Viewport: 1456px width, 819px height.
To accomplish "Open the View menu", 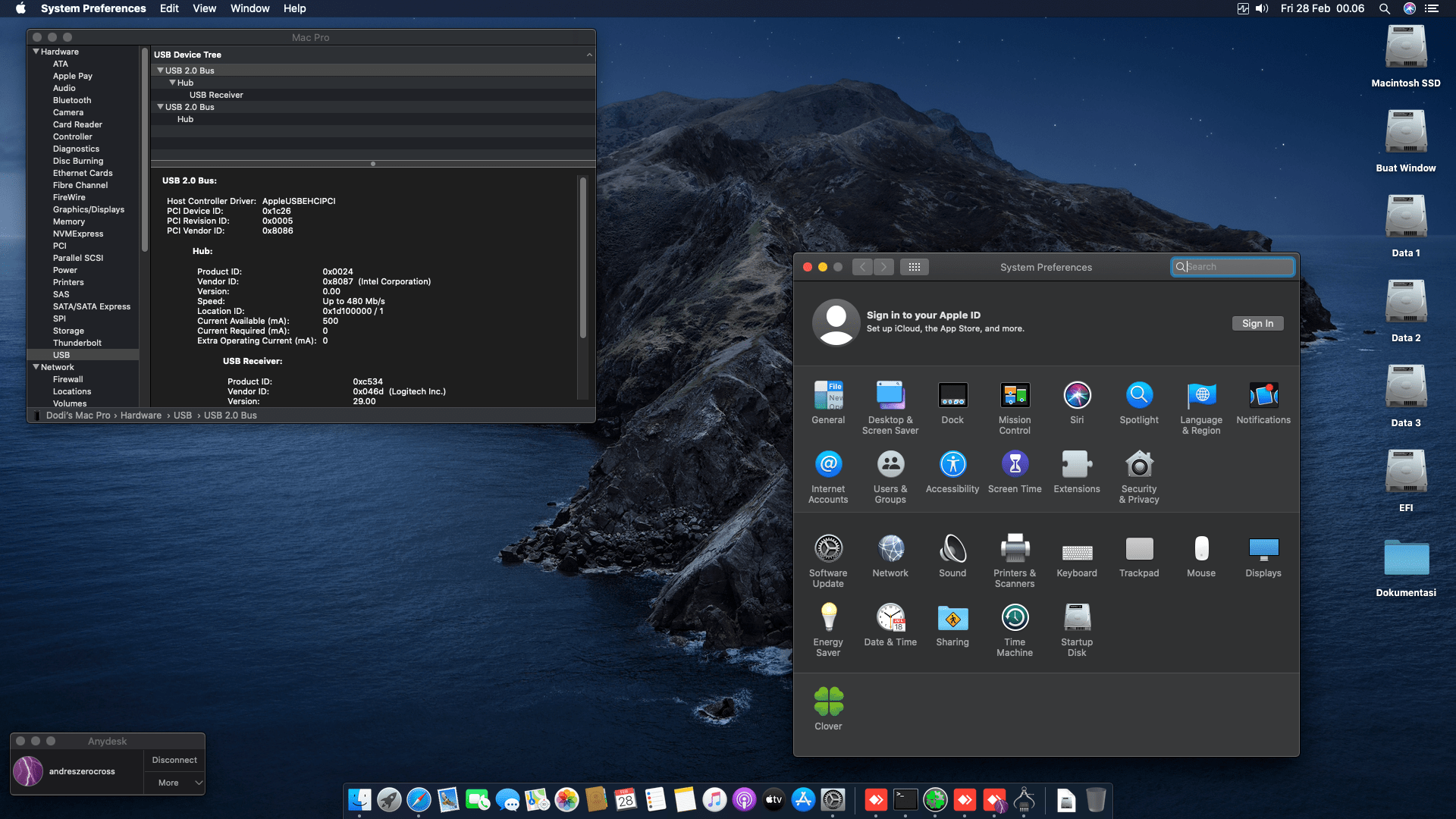I will coord(204,8).
